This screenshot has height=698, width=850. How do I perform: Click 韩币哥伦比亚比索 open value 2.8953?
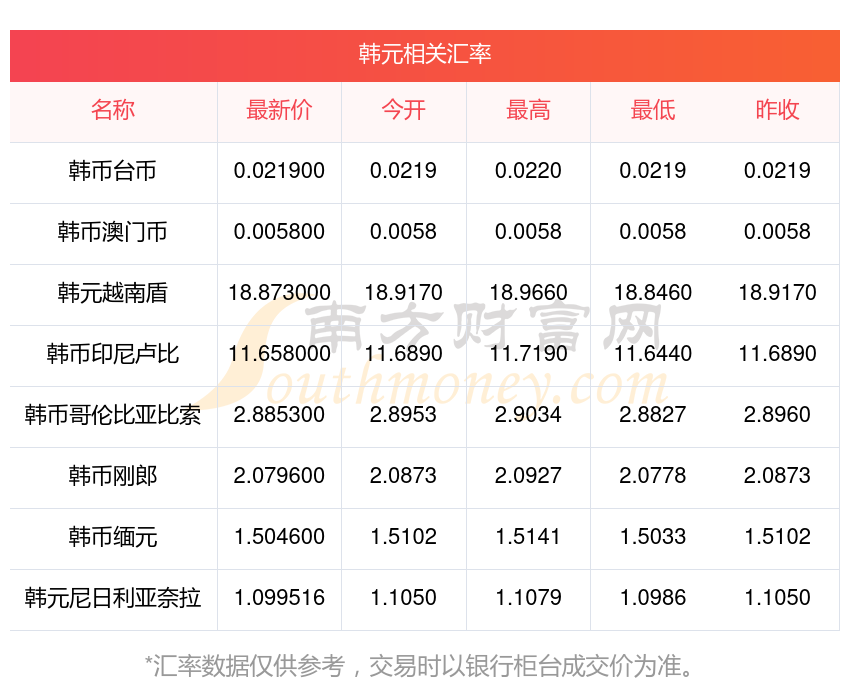pyautogui.click(x=403, y=415)
